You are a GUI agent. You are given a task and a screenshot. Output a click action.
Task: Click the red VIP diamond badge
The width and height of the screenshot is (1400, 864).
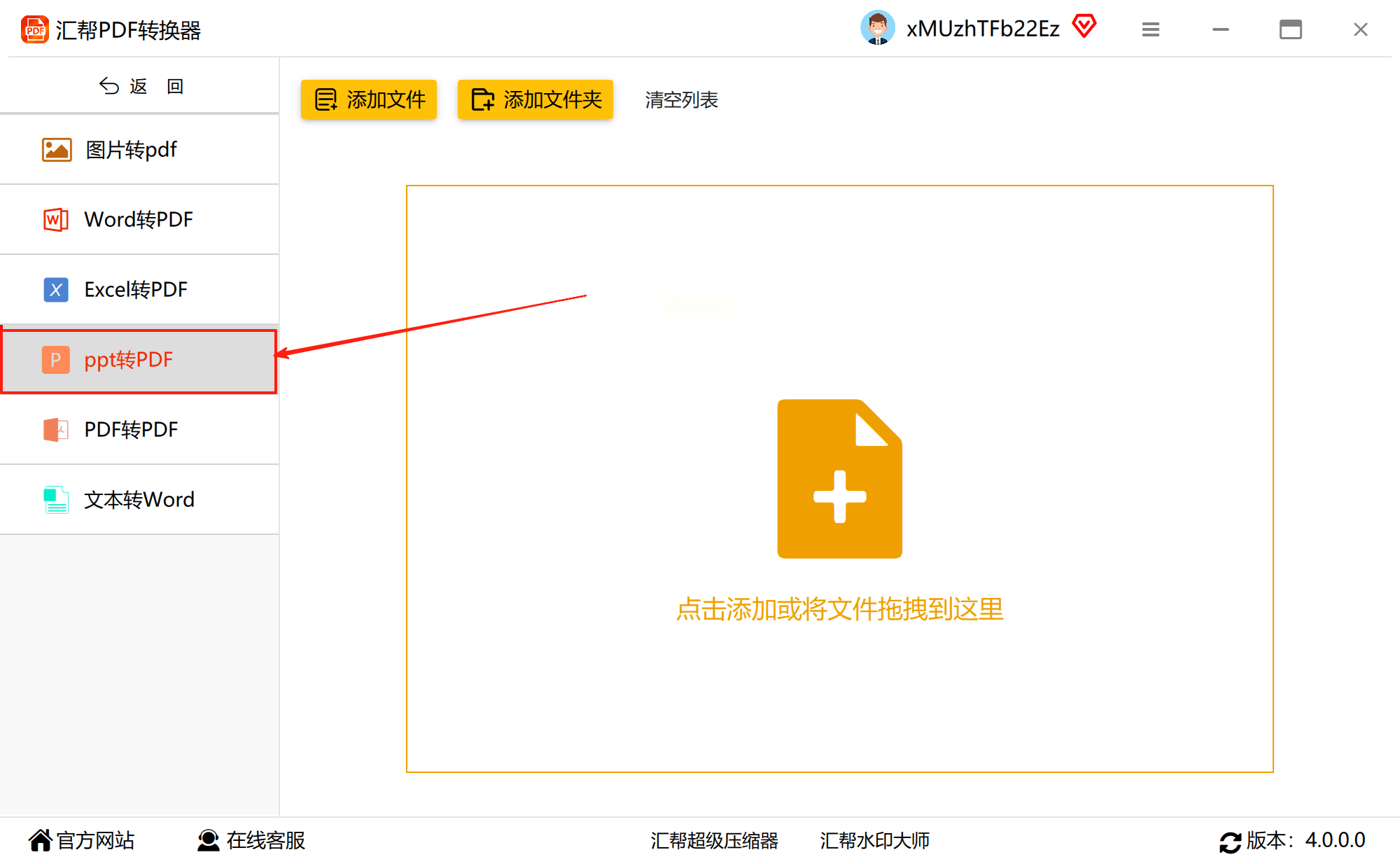point(1084,27)
